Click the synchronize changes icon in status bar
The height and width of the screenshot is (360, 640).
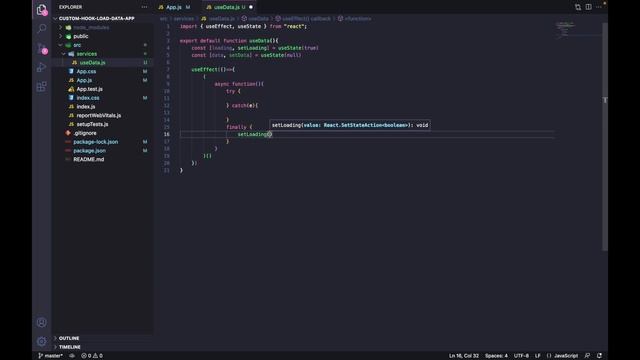pyautogui.click(x=72, y=356)
